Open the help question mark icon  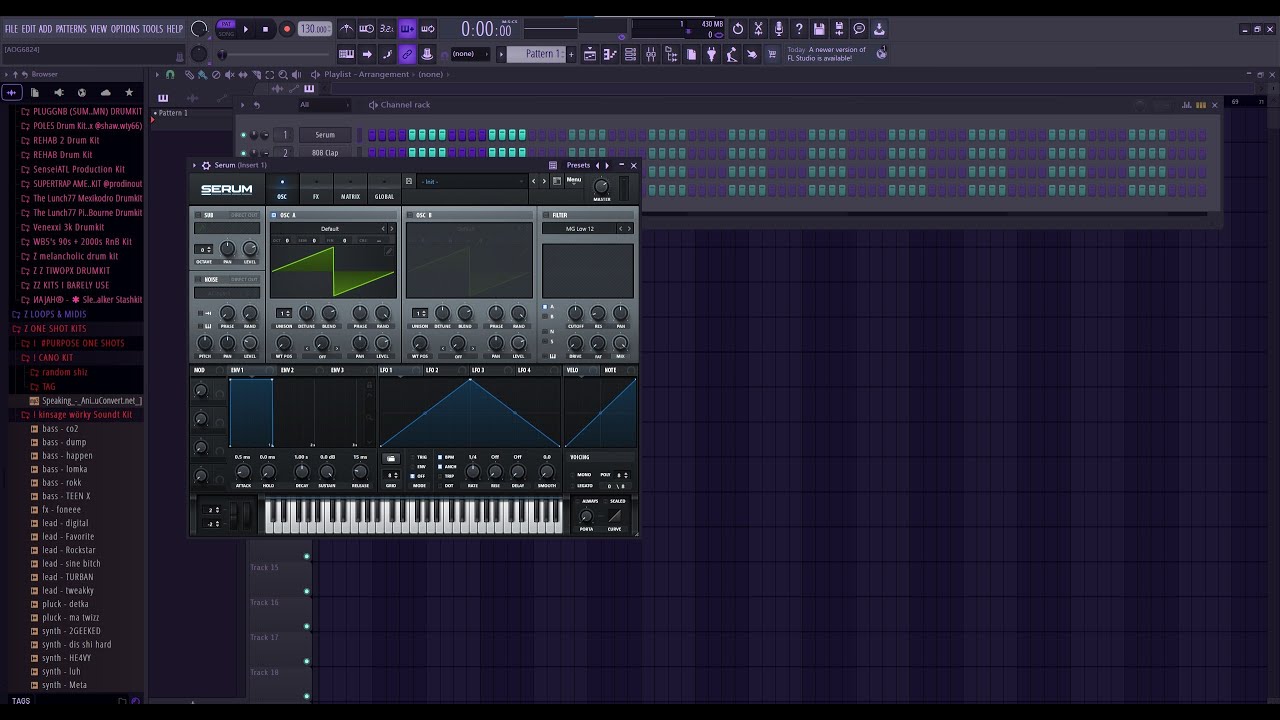tap(799, 29)
